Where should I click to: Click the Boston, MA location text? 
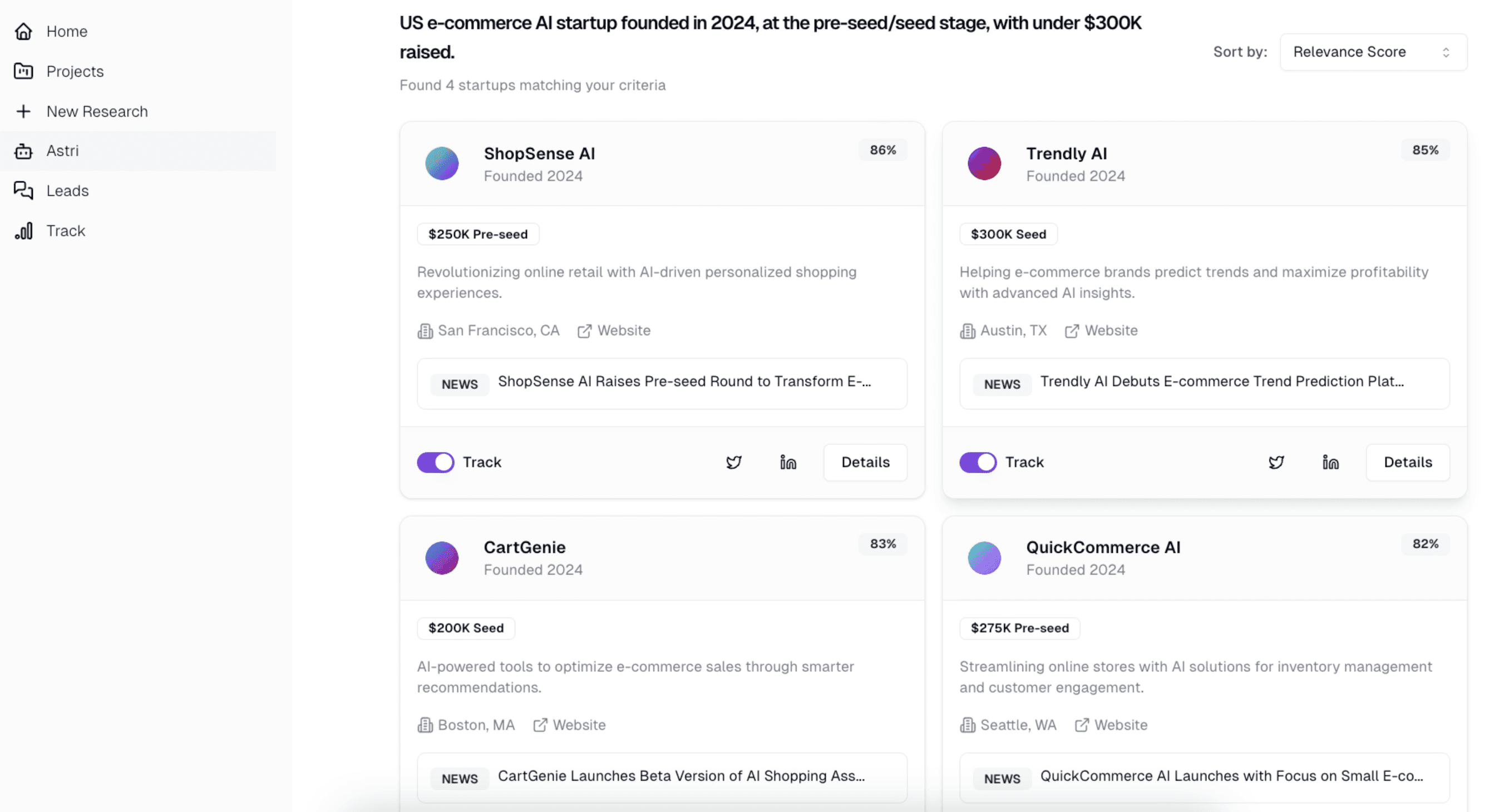click(x=477, y=725)
